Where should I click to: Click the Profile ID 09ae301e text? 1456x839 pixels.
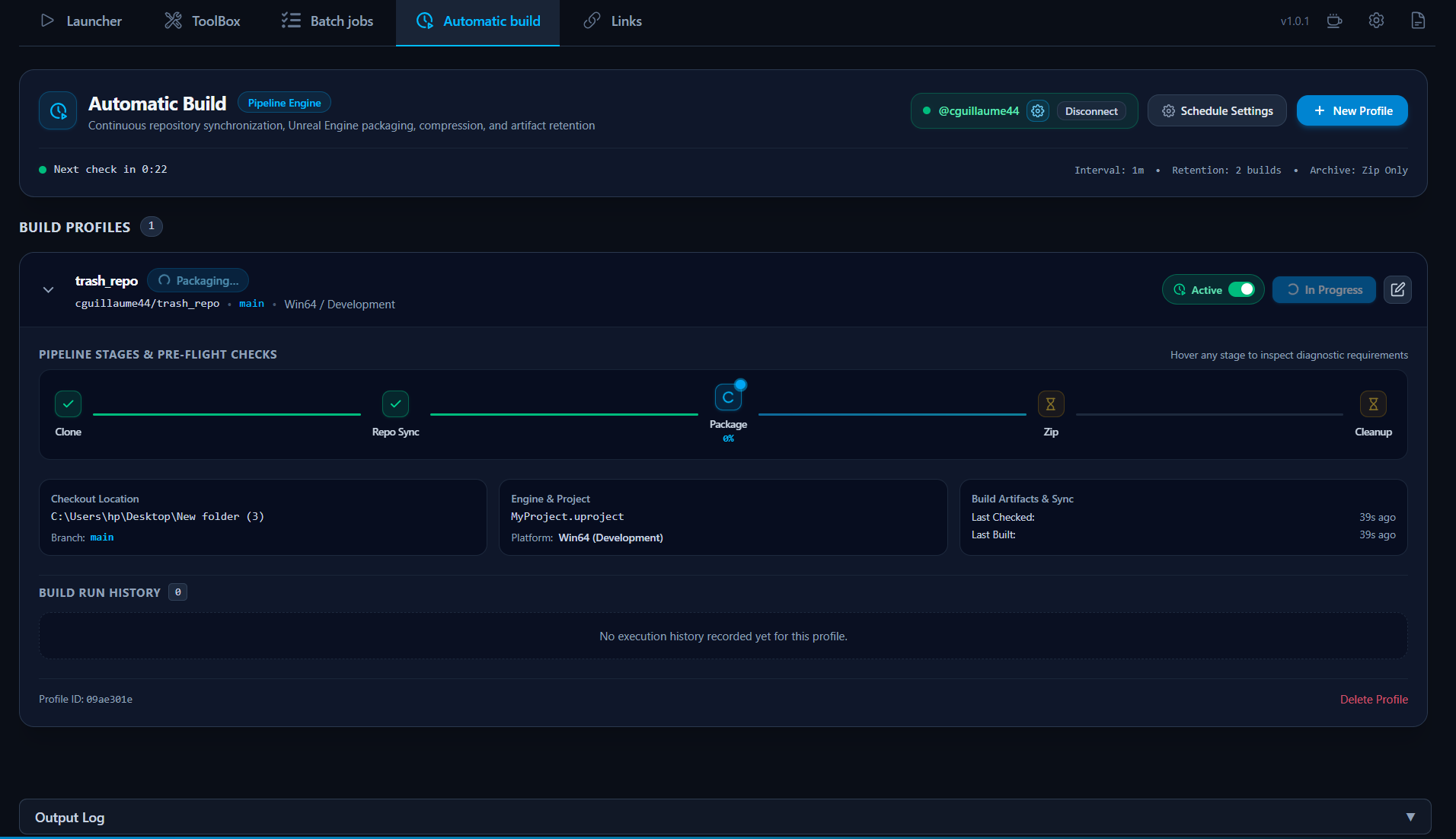click(85, 699)
